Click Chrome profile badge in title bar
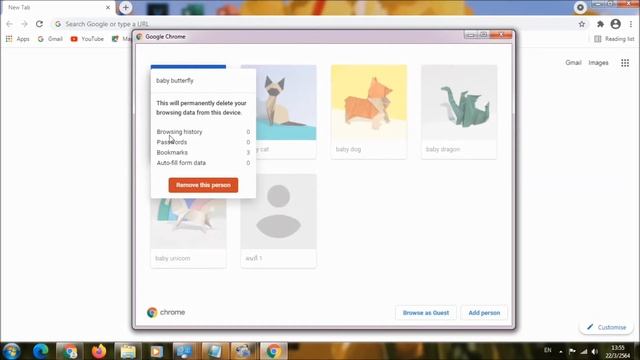 tap(580, 7)
